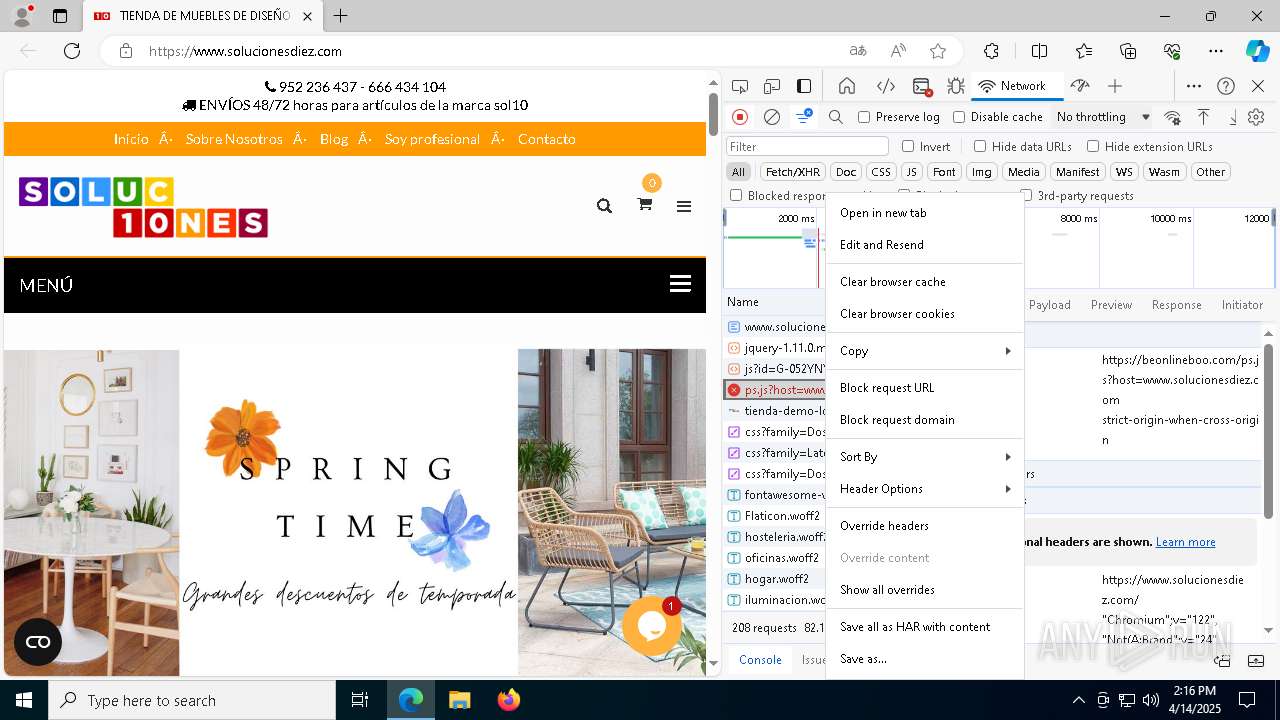The height and width of the screenshot is (720, 1280).
Task: Expand the MENÚ black bar hamburger
Action: coord(680,285)
